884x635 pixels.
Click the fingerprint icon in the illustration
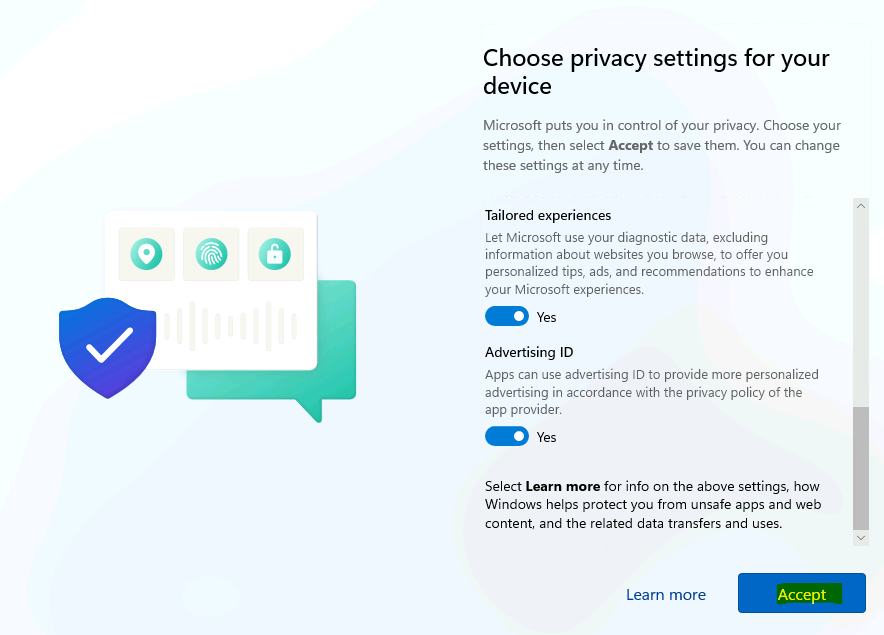click(x=211, y=254)
